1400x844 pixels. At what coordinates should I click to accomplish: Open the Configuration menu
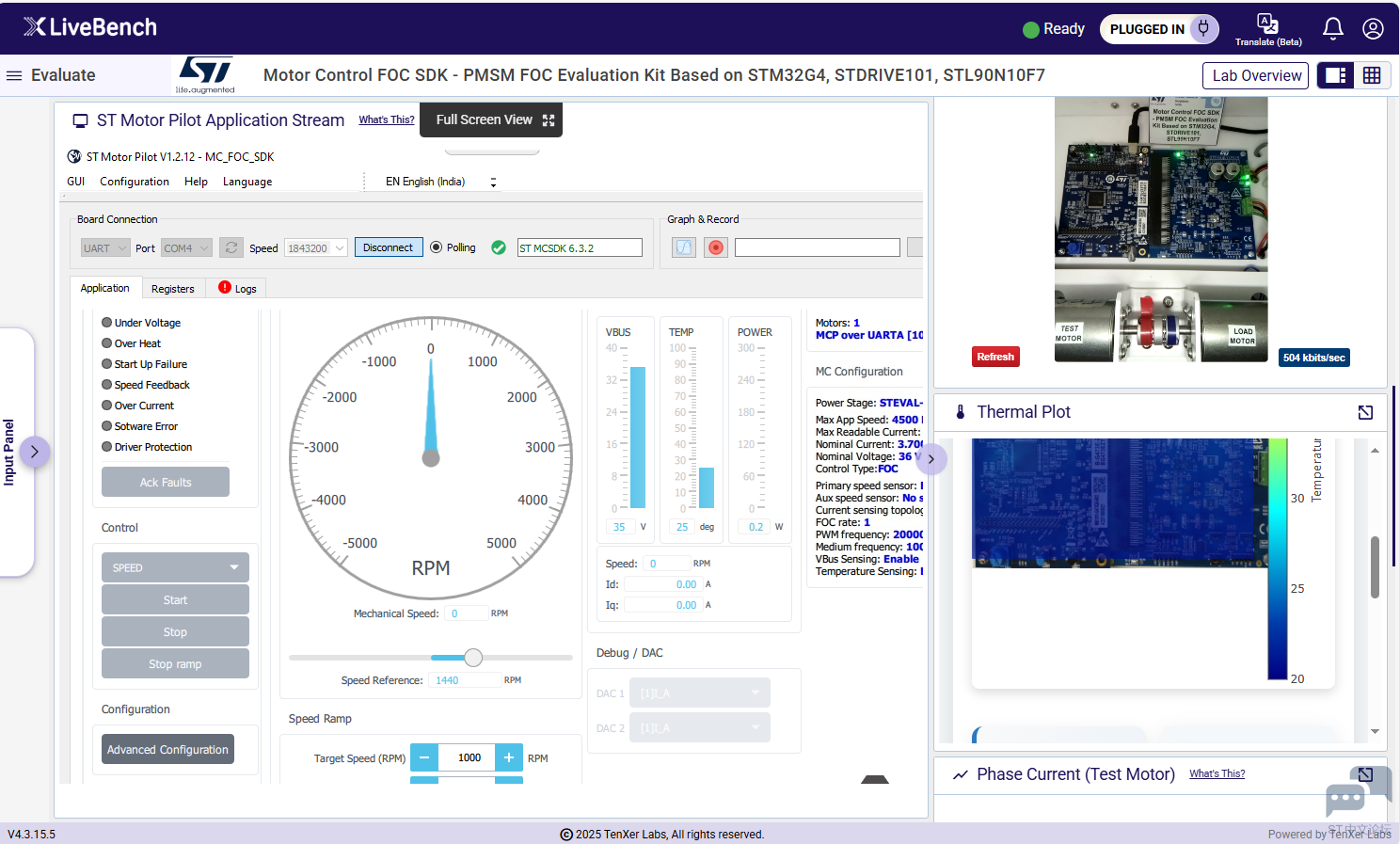point(135,182)
